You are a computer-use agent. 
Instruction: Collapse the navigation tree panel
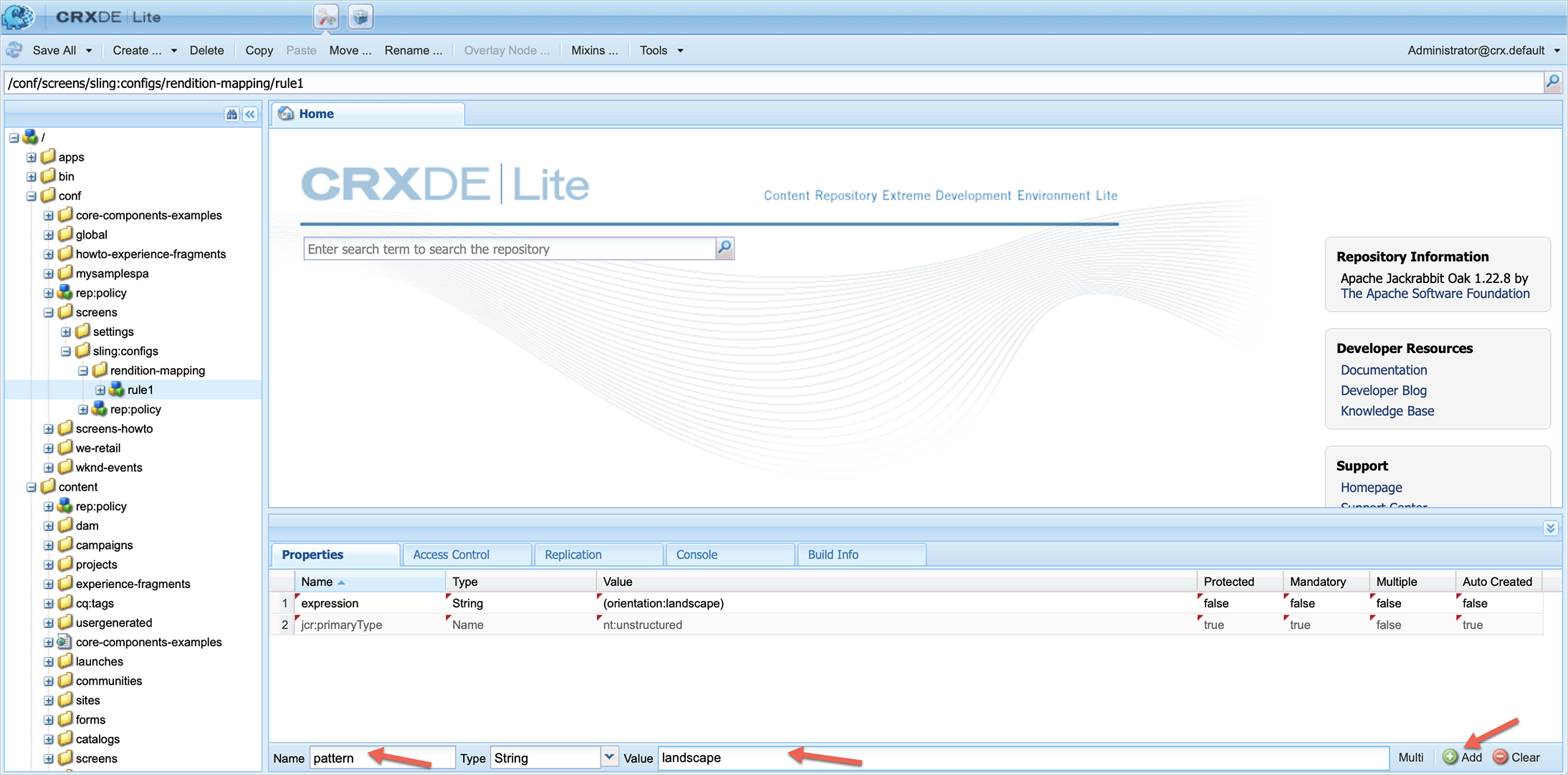pyautogui.click(x=250, y=115)
